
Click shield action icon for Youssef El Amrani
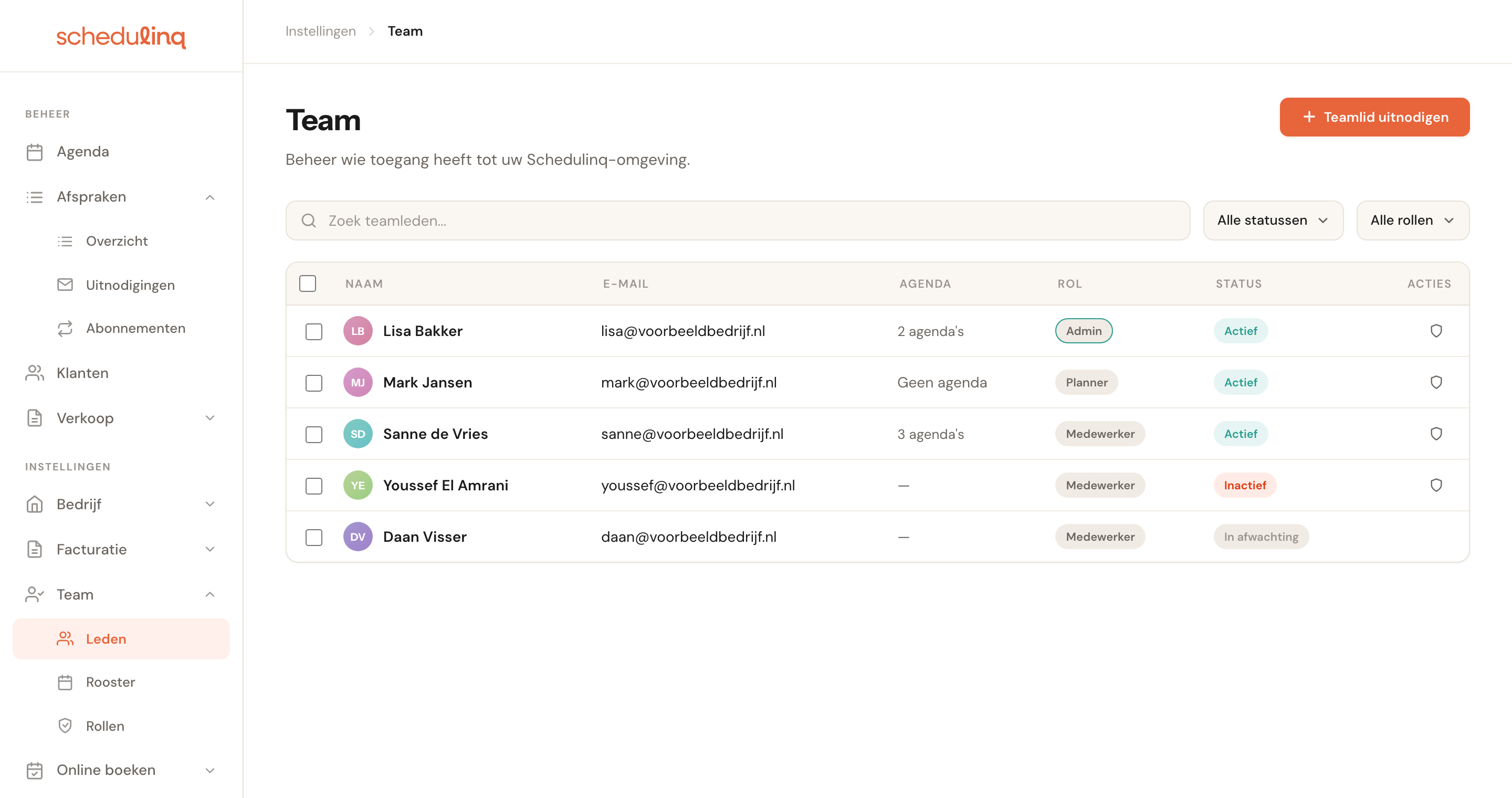(1436, 485)
